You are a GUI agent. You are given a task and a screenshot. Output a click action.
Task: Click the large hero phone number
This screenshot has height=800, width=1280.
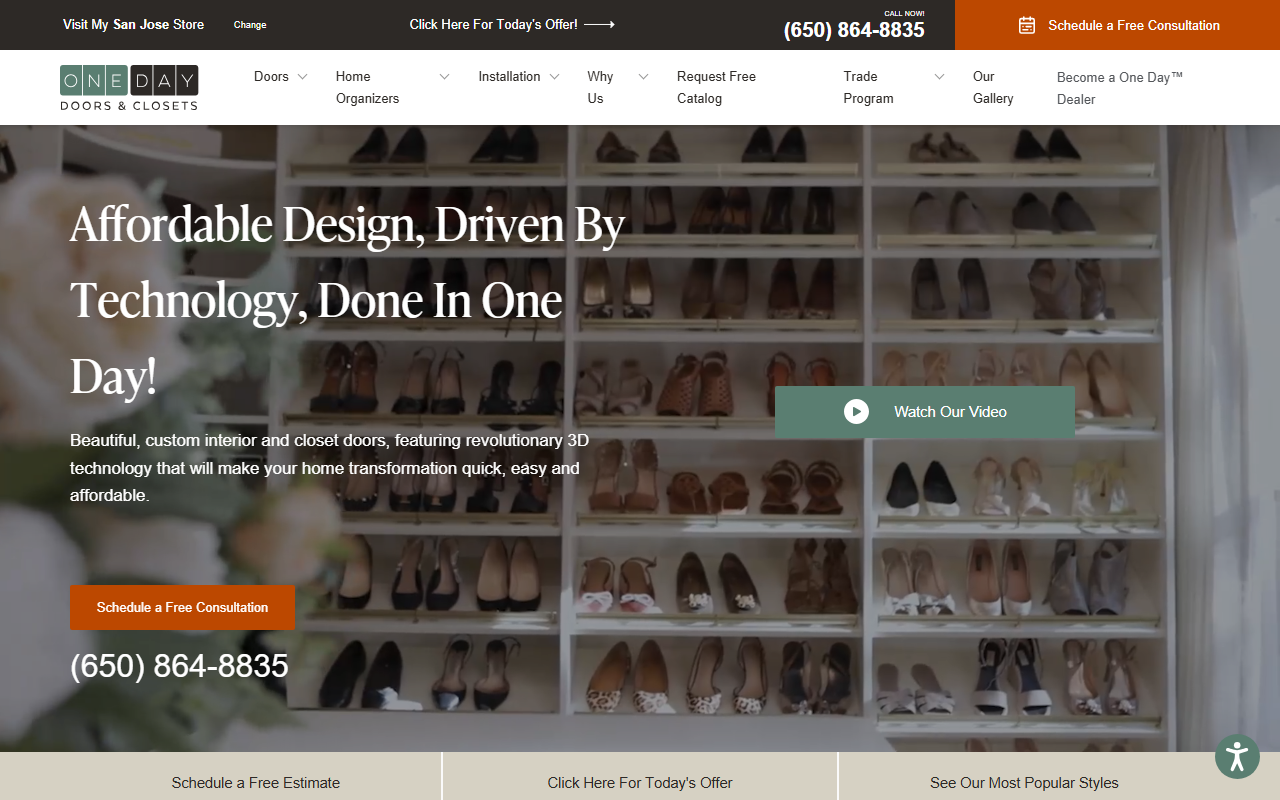(x=179, y=666)
